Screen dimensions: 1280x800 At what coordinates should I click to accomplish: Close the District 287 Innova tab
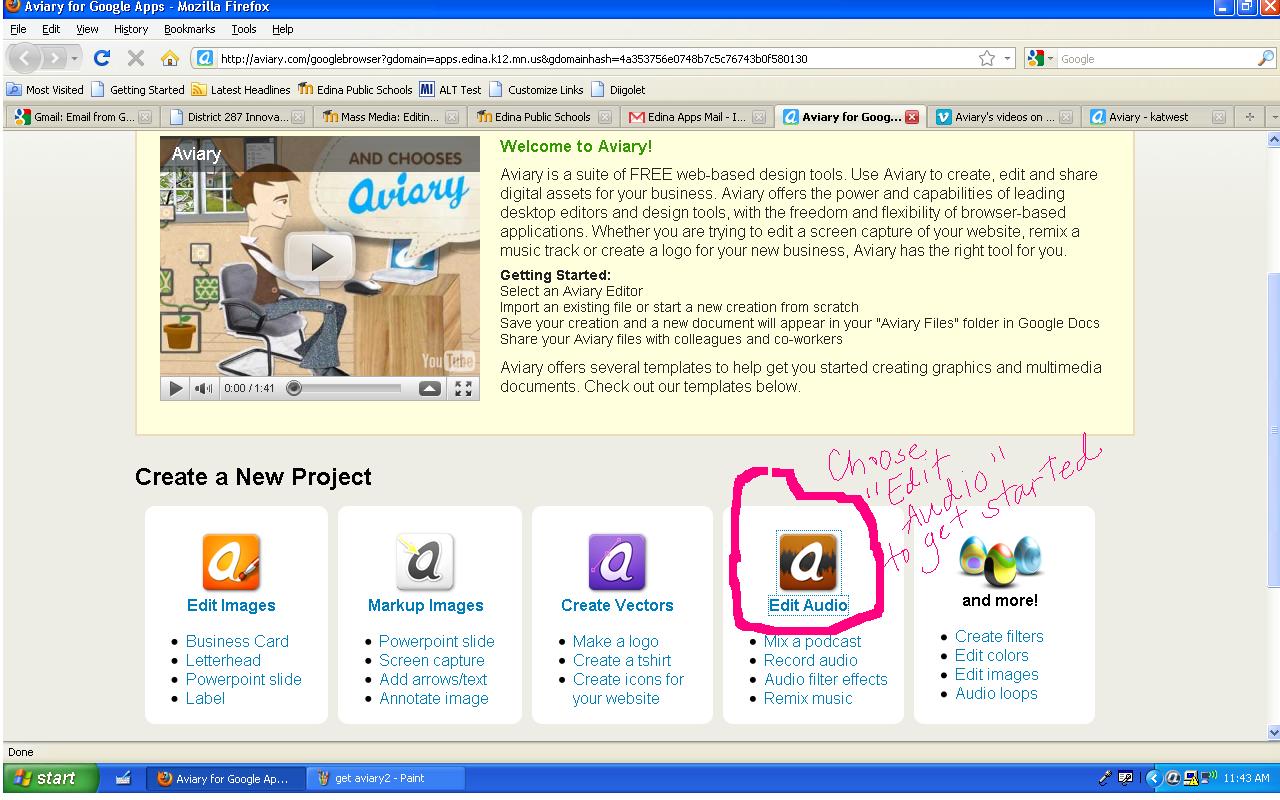coord(299,117)
